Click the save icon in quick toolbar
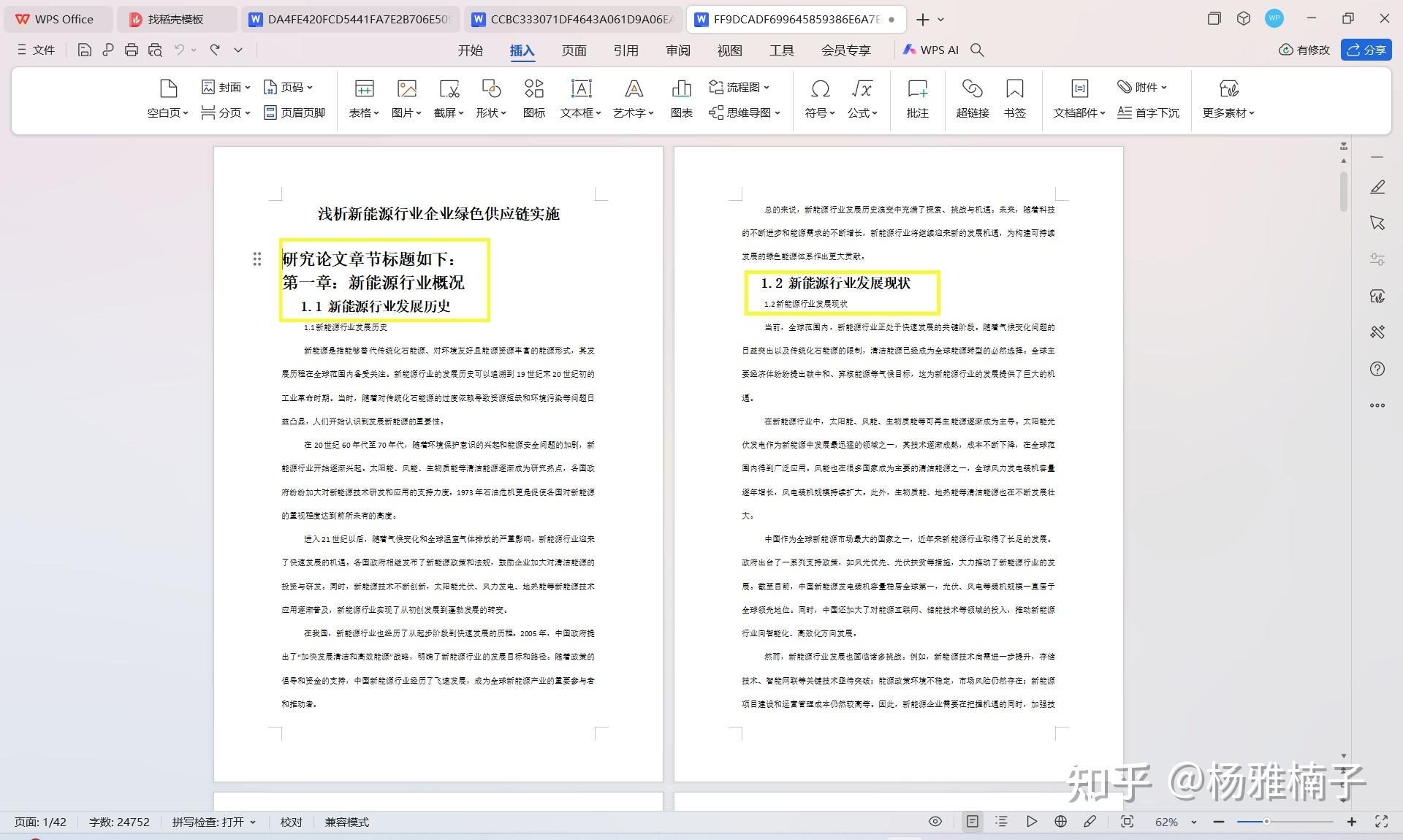The image size is (1403, 840). click(x=85, y=50)
